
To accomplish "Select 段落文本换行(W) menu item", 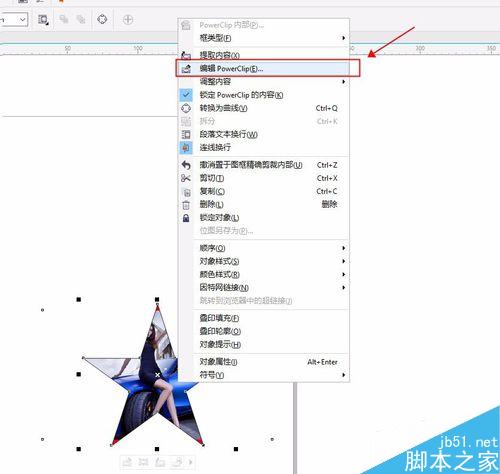I will tap(264, 134).
